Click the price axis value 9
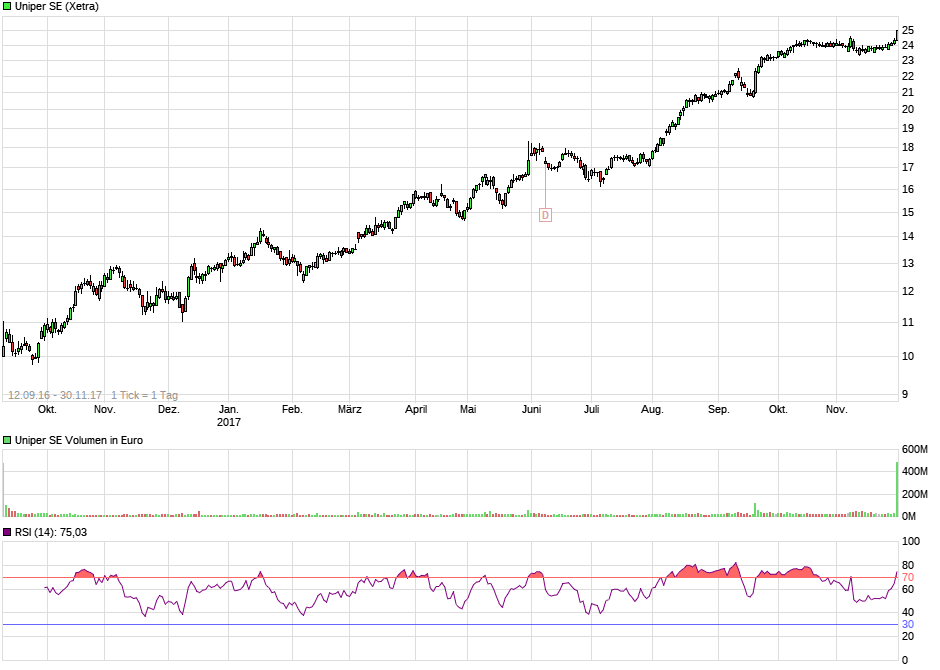Viewport: 940px width, 670px height. [x=905, y=395]
